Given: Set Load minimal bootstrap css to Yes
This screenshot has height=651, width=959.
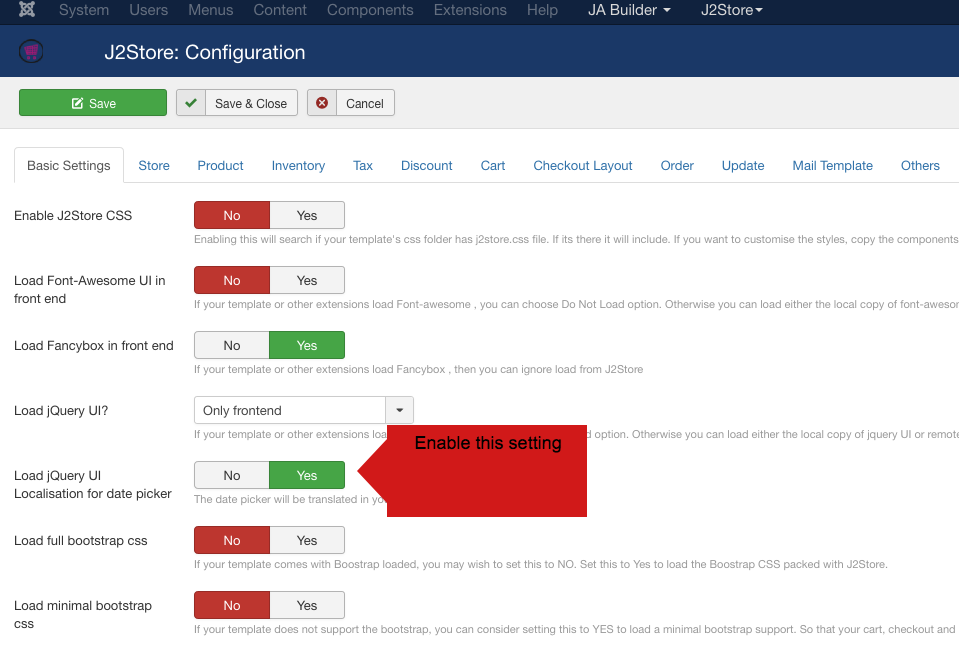Looking at the screenshot, I should coord(307,605).
